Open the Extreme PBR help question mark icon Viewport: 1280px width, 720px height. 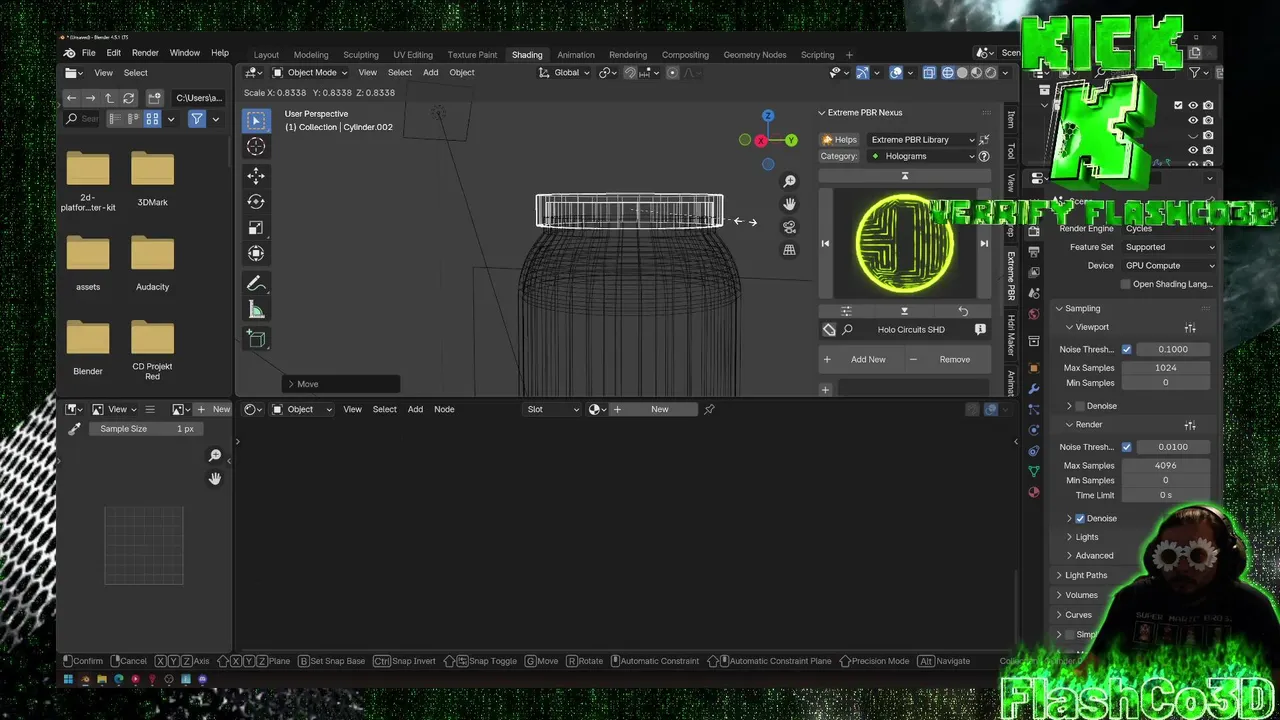point(984,156)
